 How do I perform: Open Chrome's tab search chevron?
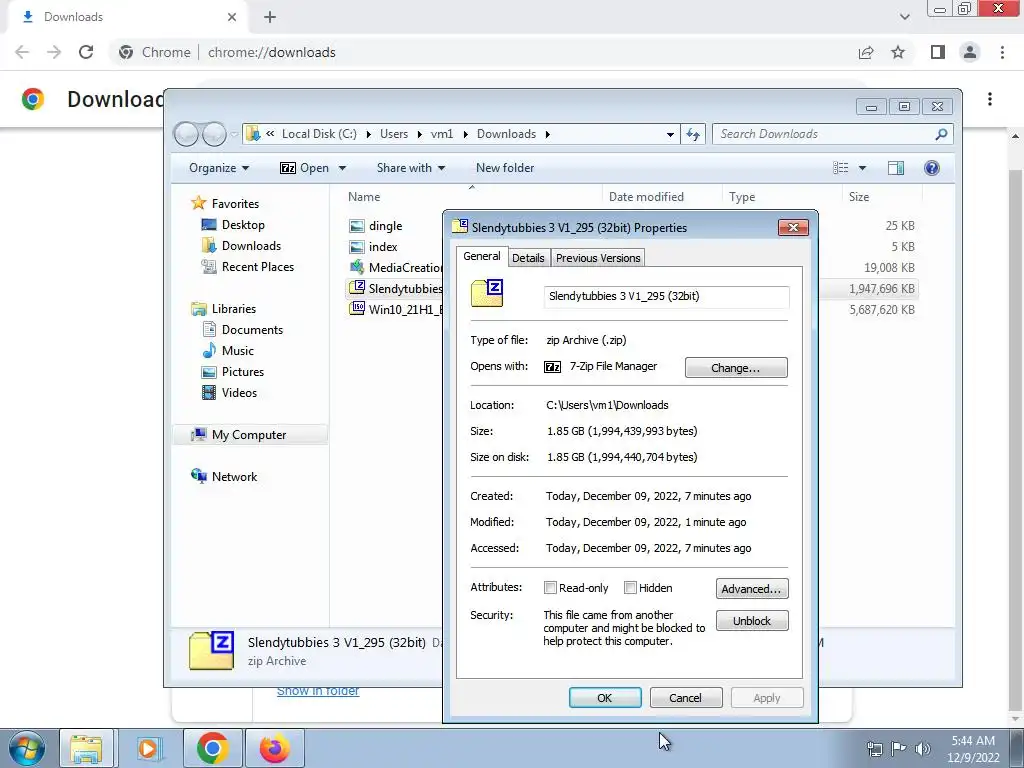(x=904, y=17)
